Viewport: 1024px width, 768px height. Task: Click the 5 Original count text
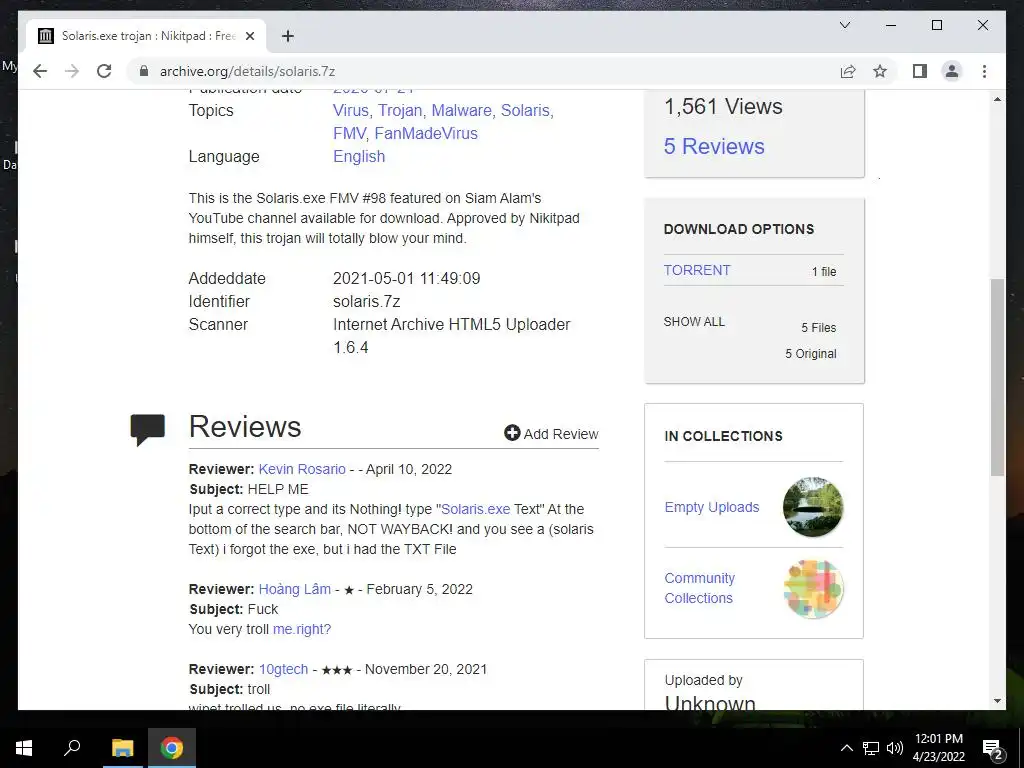click(810, 353)
